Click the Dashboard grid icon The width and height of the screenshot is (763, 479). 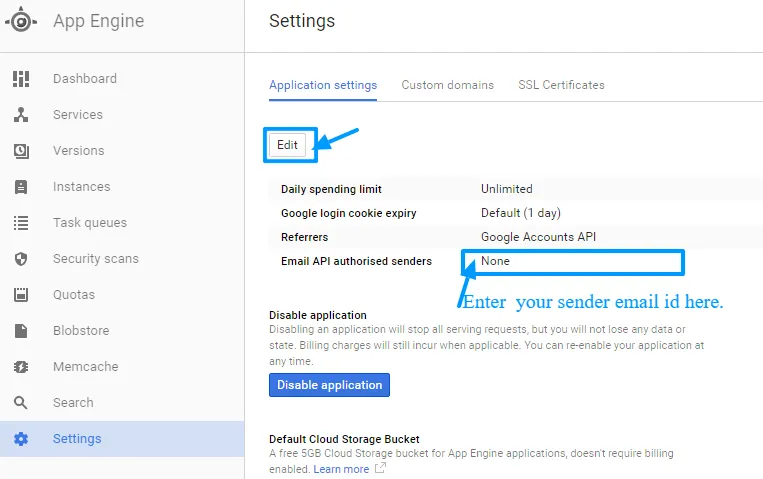click(x=21, y=79)
